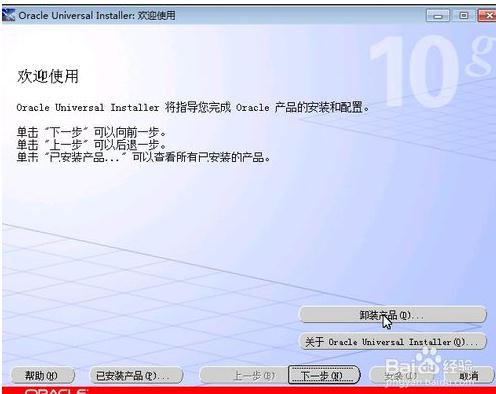The height and width of the screenshot is (394, 496).
Task: Click the 欢迎使用 heading text
Action: [x=48, y=76]
